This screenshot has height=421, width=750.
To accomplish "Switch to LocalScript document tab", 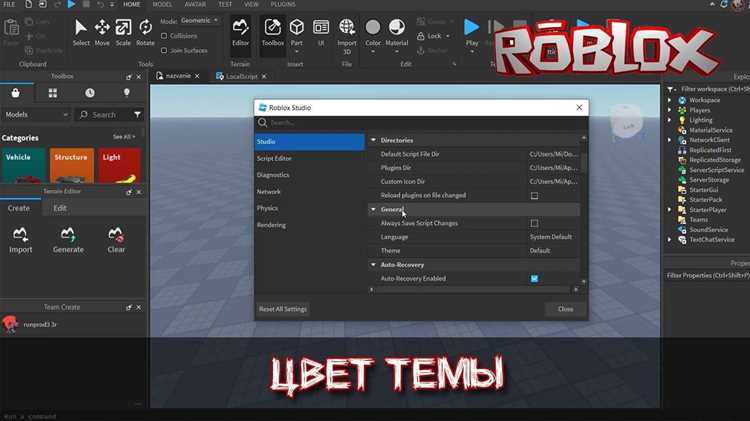I will tap(242, 77).
